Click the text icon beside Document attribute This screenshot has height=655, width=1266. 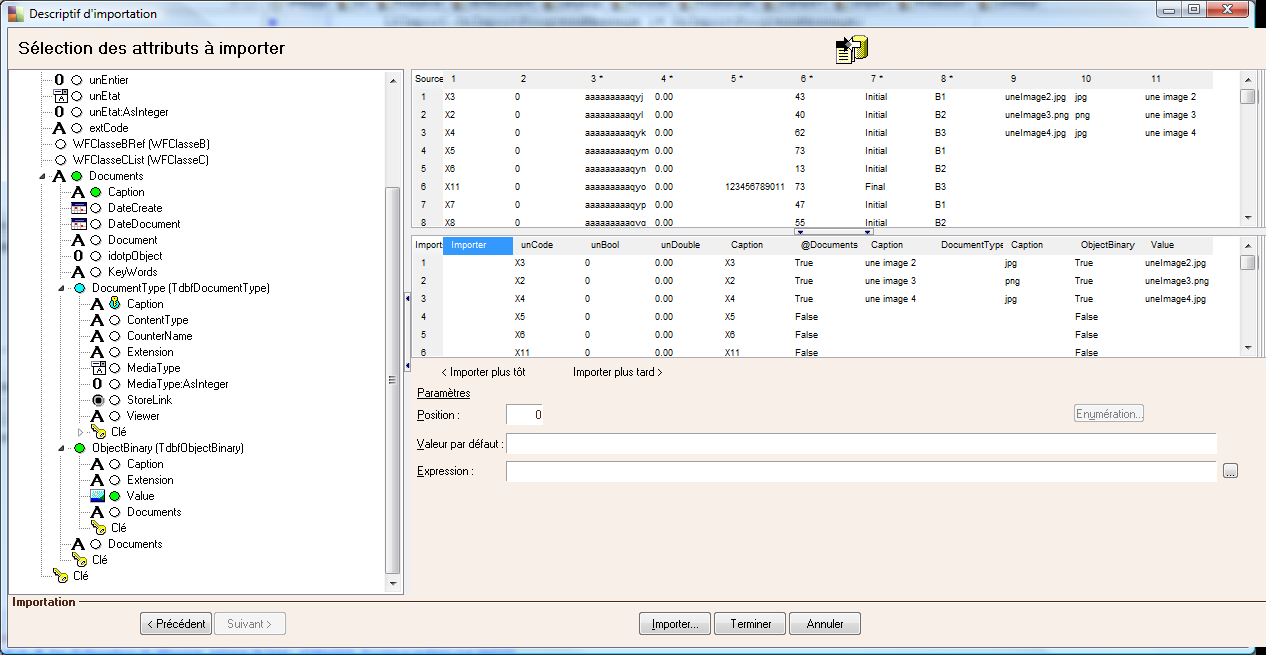[78, 240]
